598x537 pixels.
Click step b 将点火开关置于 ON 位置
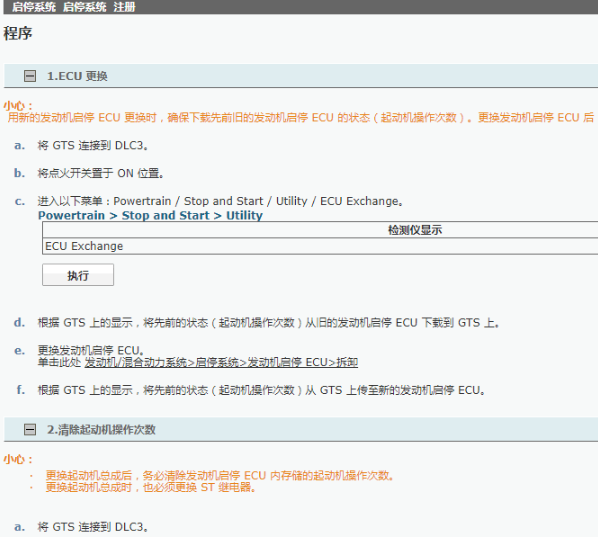[101, 173]
